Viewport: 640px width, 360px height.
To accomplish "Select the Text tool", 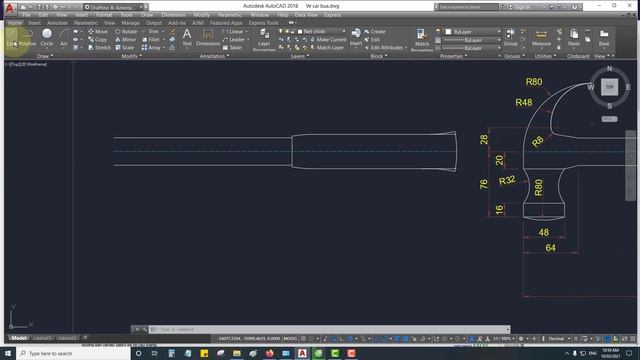I will [187, 38].
